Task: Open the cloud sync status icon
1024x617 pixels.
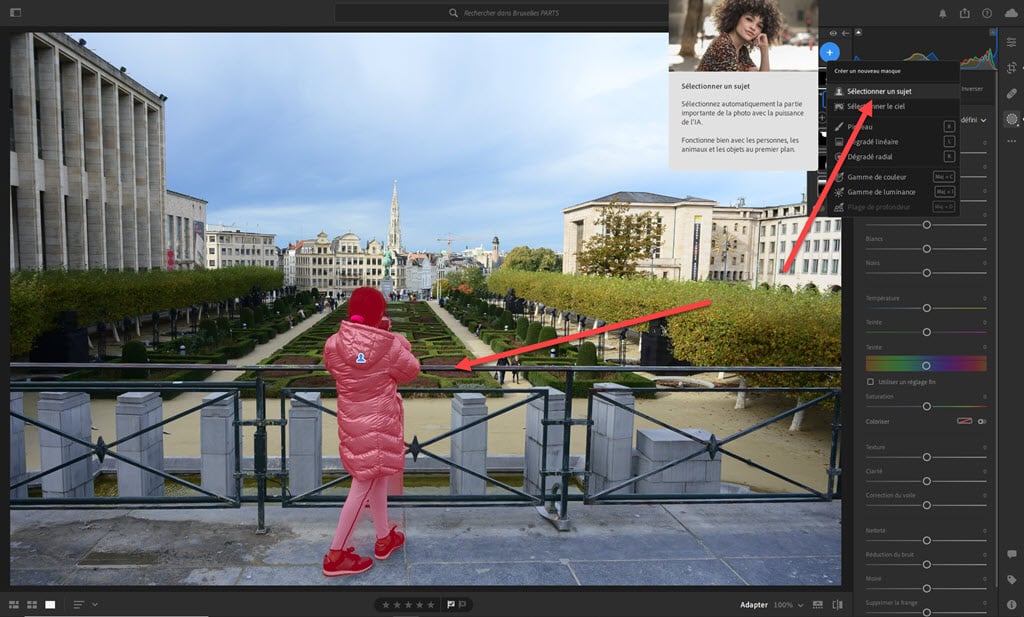Action: coord(1011,13)
